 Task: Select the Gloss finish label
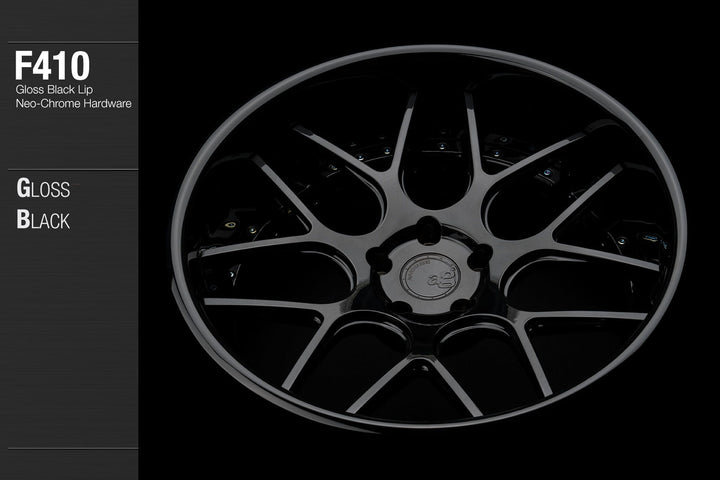(x=43, y=188)
